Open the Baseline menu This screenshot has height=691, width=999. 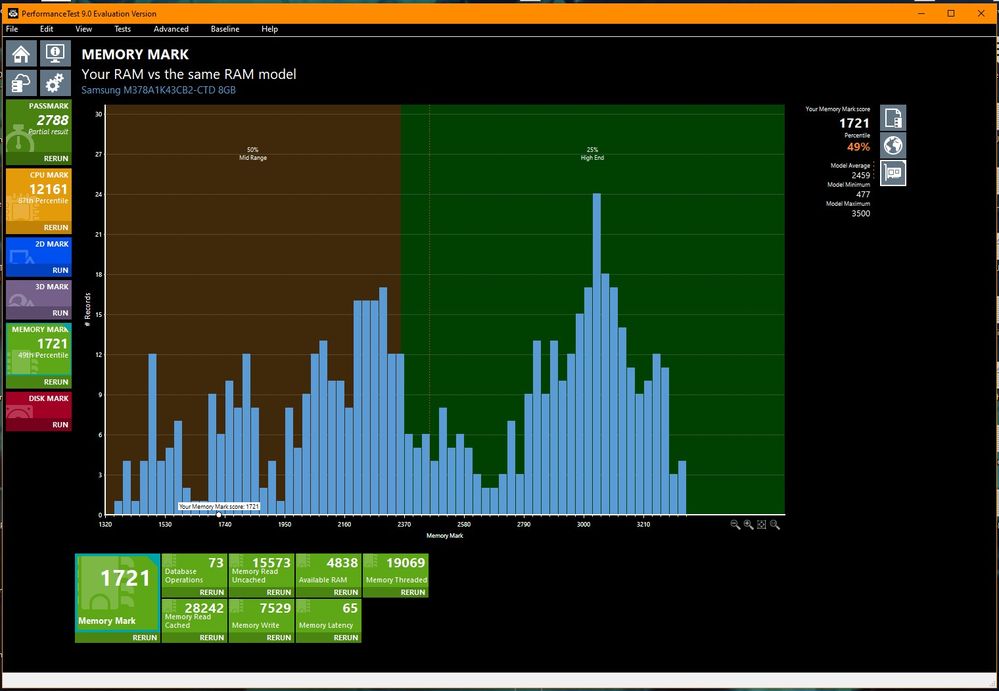click(225, 29)
